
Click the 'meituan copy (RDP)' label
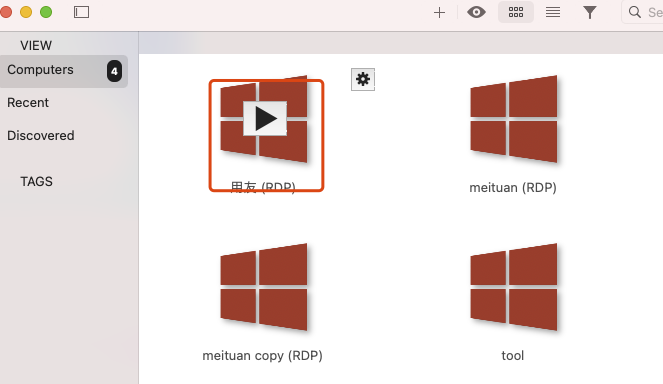262,356
